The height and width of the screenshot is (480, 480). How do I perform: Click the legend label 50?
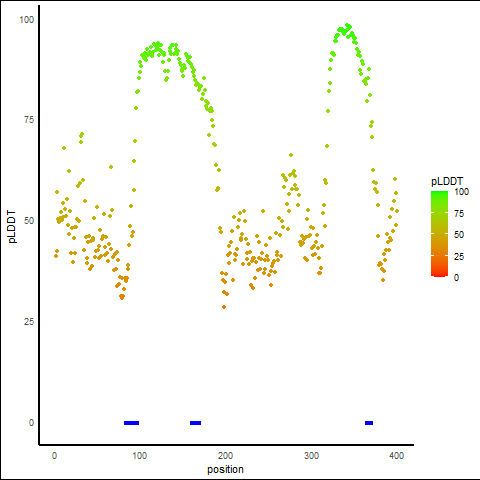tap(459, 235)
